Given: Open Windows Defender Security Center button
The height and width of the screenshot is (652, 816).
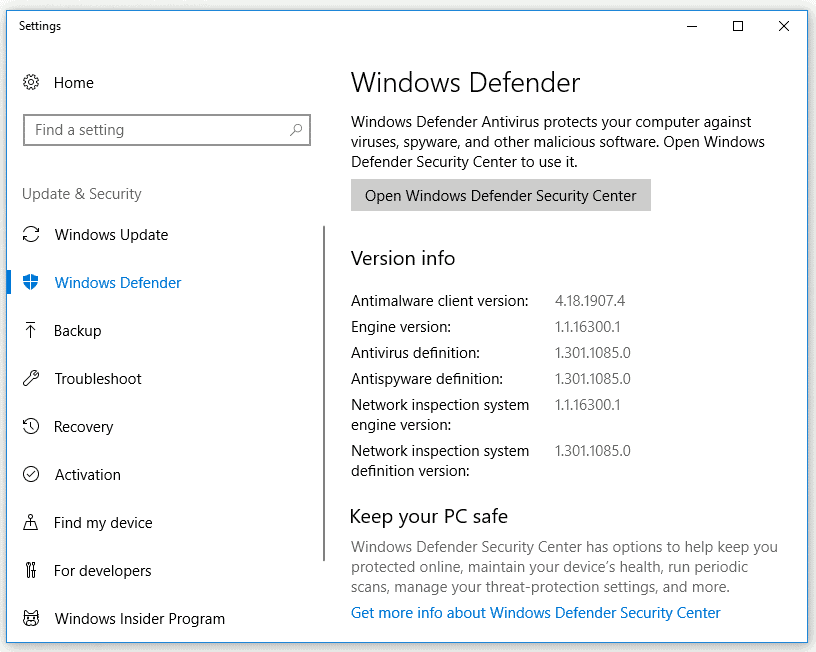Looking at the screenshot, I should click(x=501, y=195).
